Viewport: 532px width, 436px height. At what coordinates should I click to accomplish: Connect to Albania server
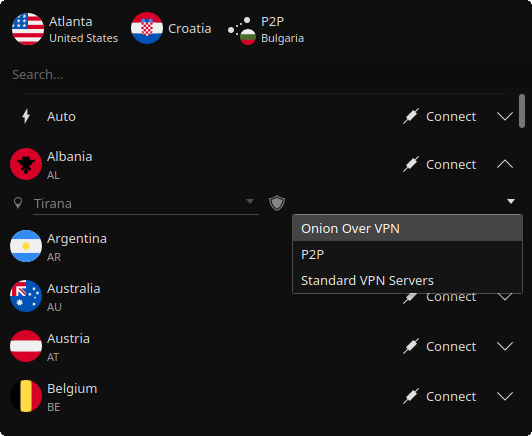440,165
